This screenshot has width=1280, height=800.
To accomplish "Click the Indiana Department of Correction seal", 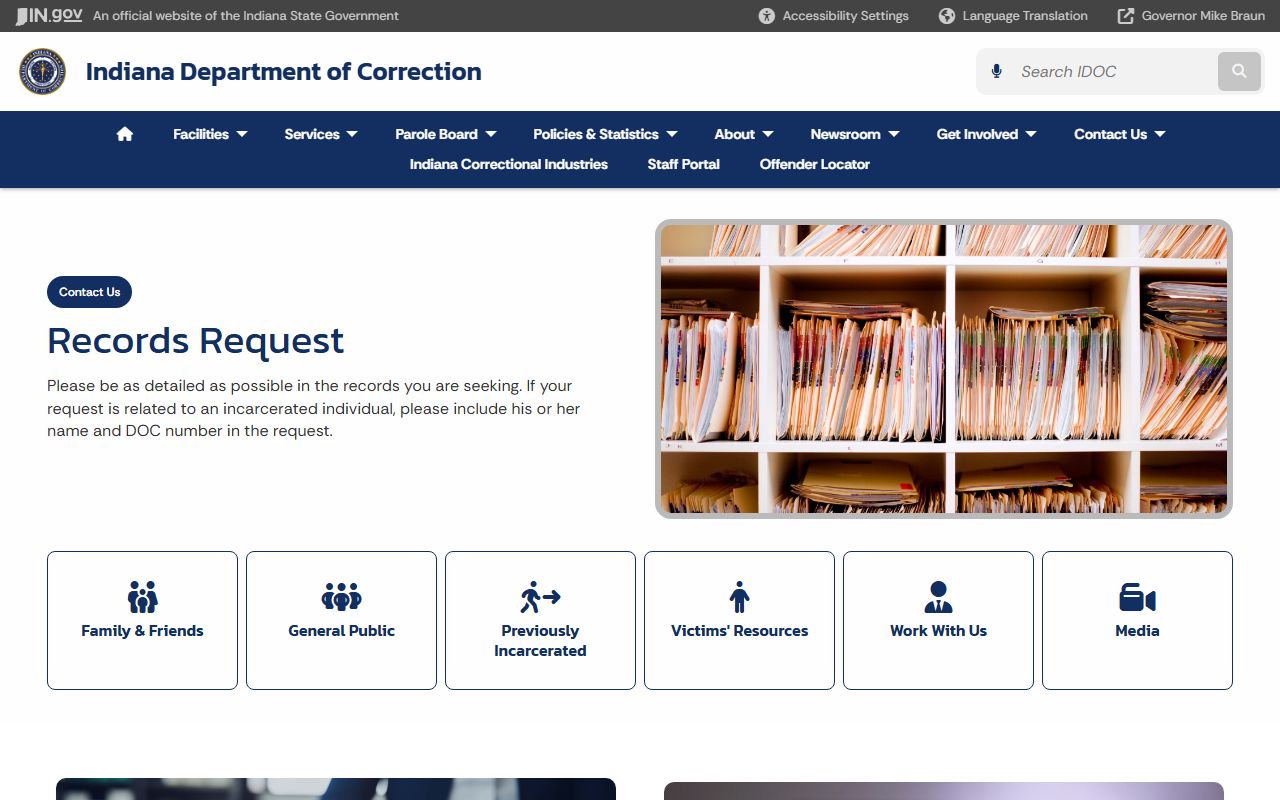I will coord(42,72).
